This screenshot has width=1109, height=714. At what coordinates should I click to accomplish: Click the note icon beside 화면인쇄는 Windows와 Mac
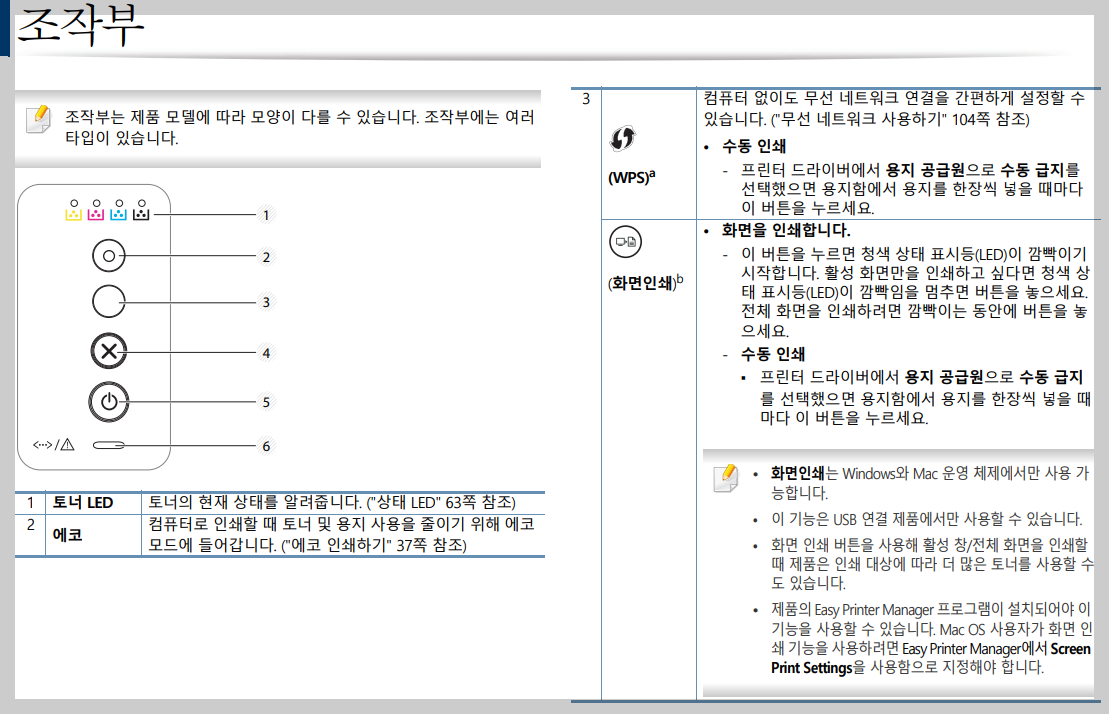[726, 478]
